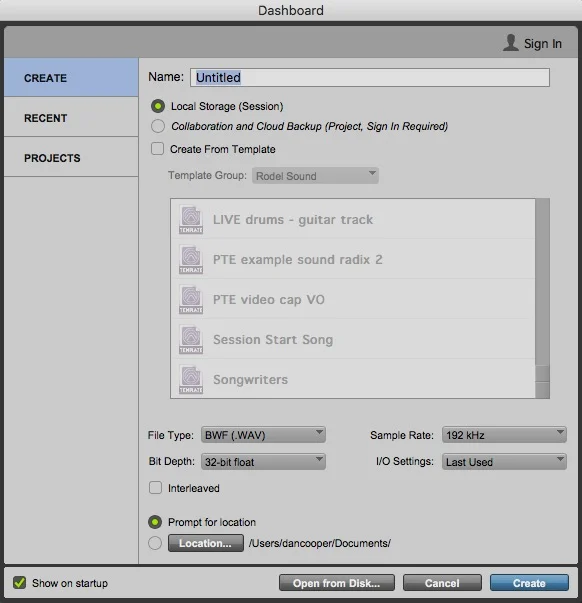Viewport: 582px width, 603px height.
Task: Open the Template Group dropdown
Action: [x=315, y=176]
